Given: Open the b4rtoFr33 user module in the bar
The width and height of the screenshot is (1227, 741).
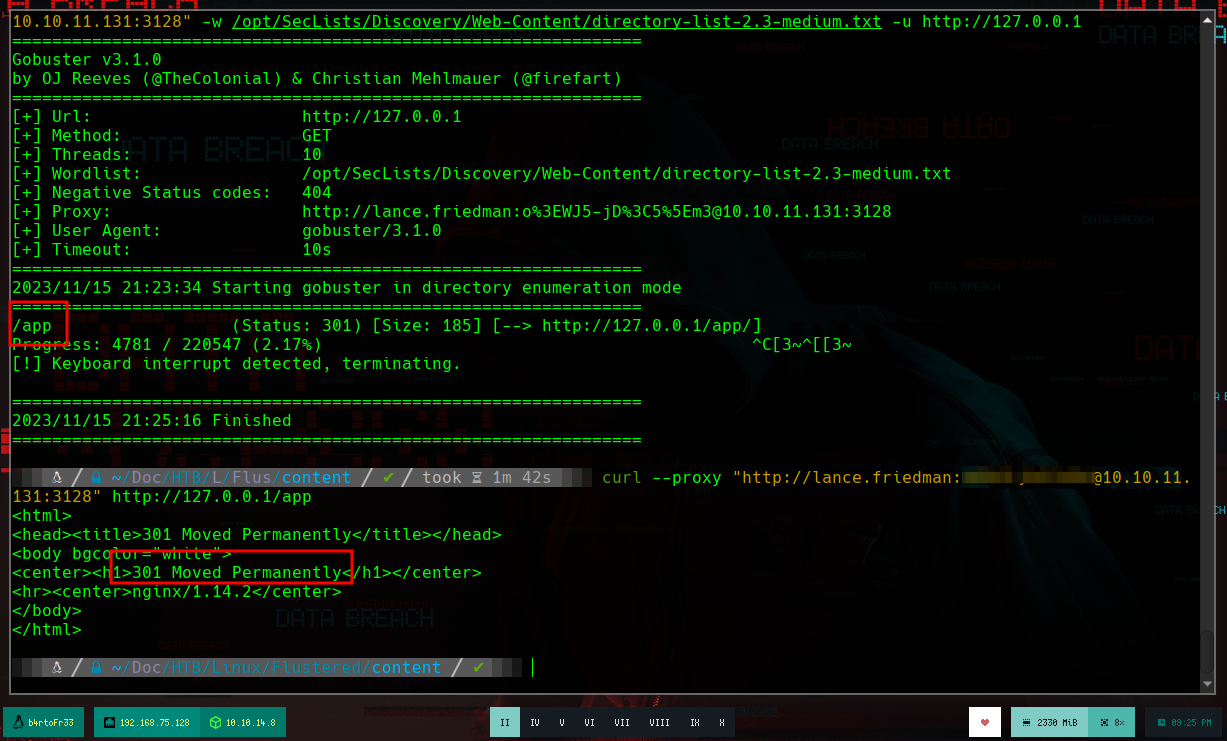Looking at the screenshot, I should click(43, 722).
